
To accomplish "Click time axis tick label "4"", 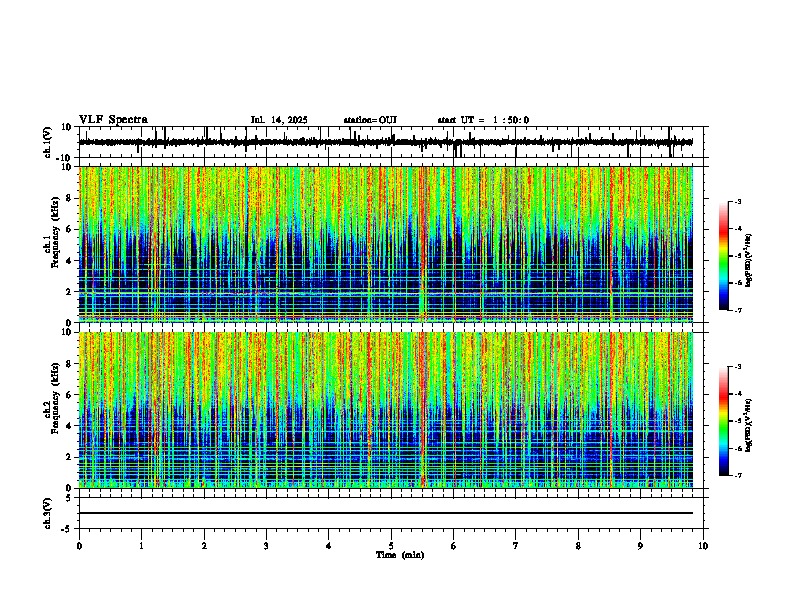I will [x=329, y=546].
